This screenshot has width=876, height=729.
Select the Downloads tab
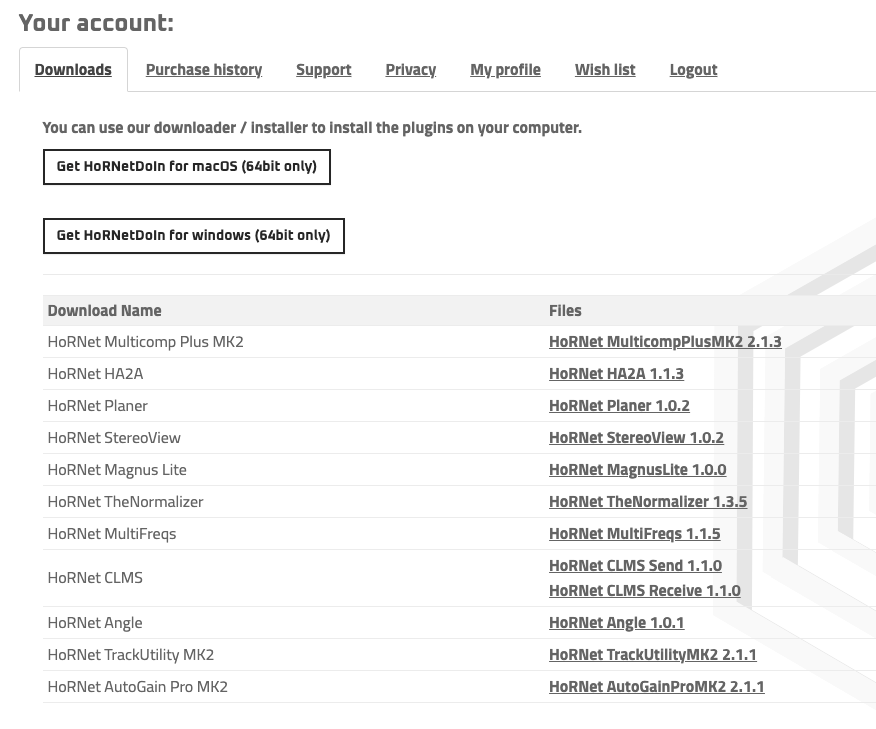[x=73, y=70]
